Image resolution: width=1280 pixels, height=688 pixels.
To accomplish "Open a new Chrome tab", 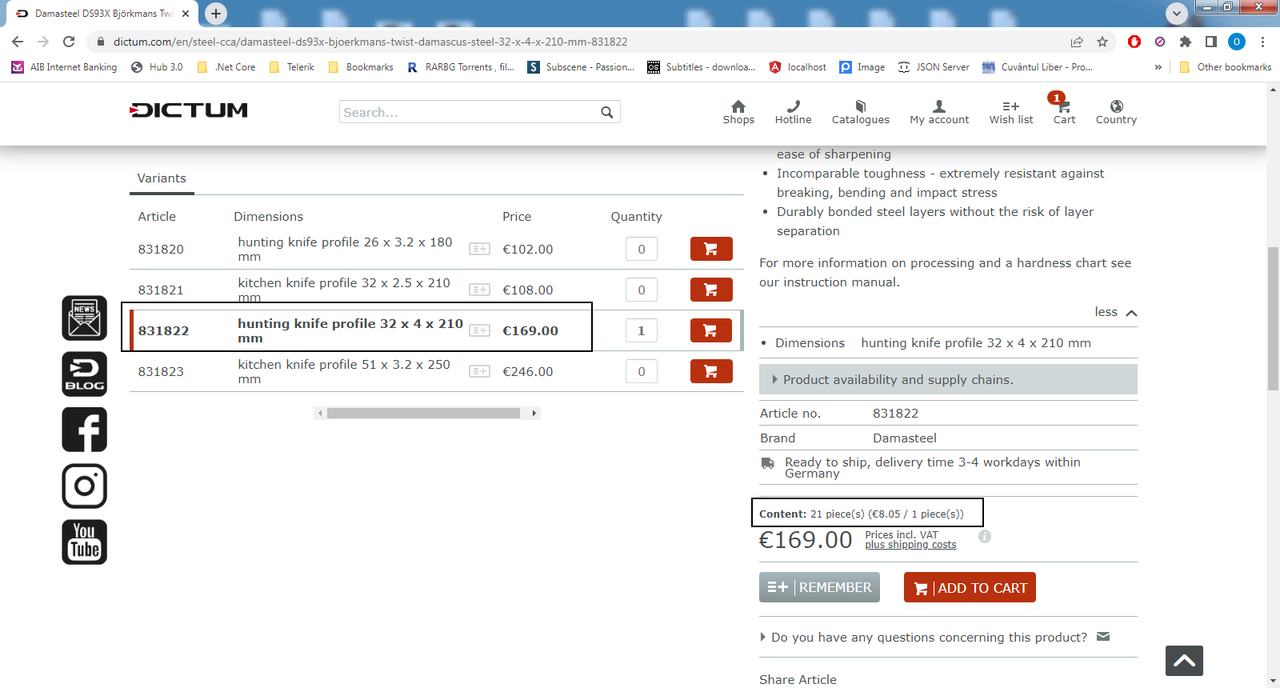I will pos(216,13).
